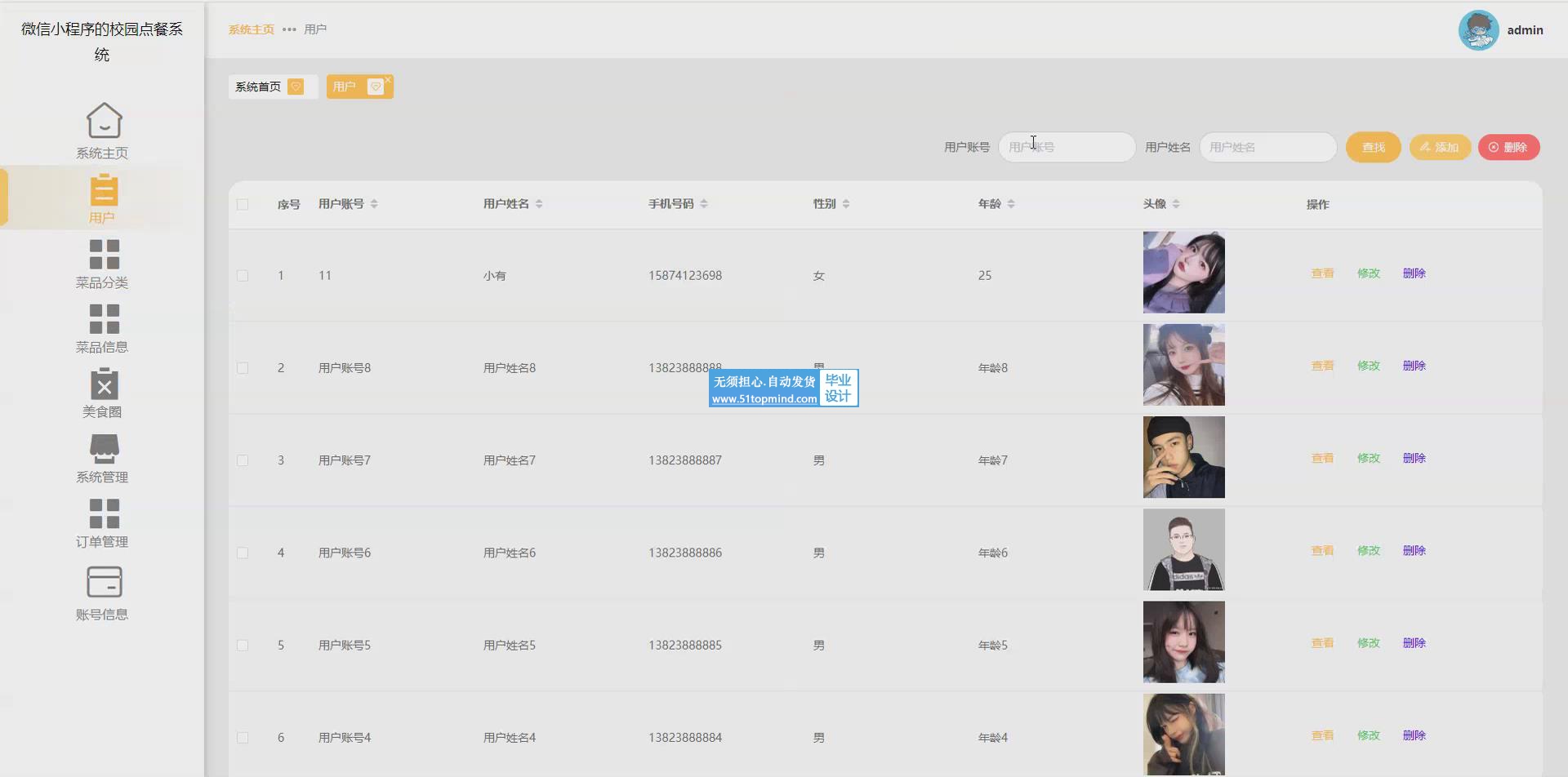The height and width of the screenshot is (777, 1568).
Task: Close the 用户 tab
Action: (x=388, y=79)
